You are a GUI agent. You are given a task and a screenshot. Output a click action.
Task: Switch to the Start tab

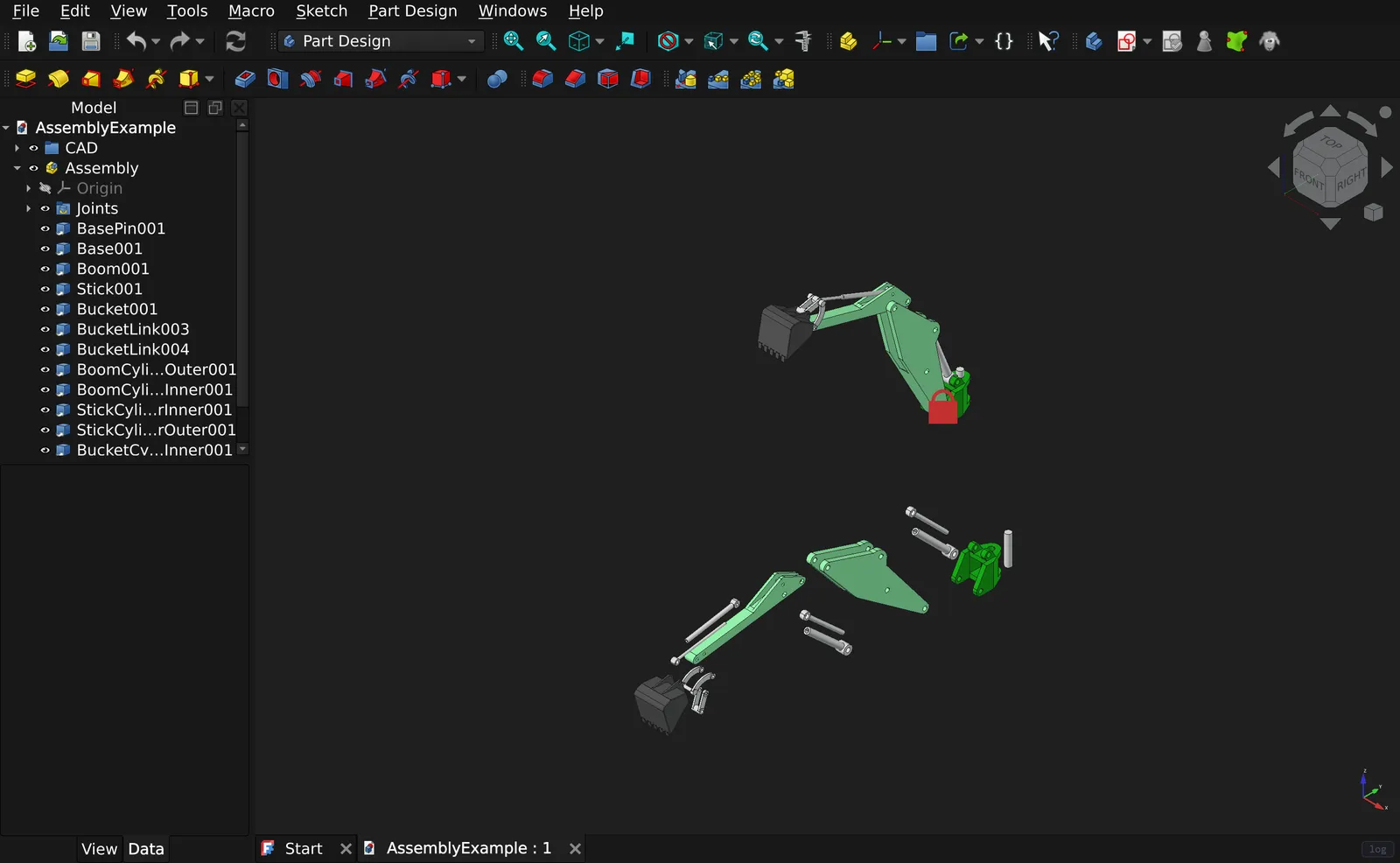pos(304,848)
